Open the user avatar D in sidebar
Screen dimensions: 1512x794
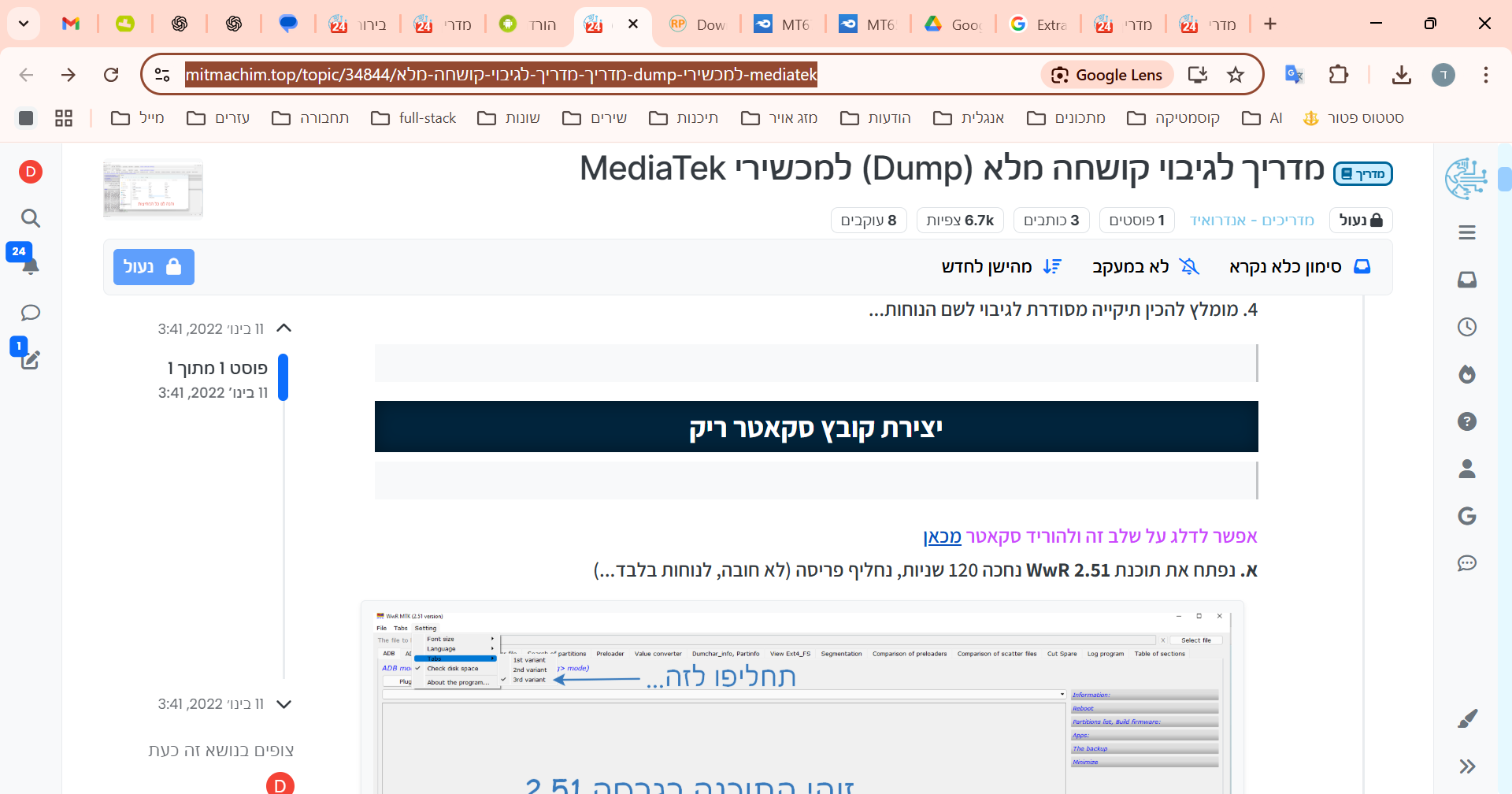point(31,172)
